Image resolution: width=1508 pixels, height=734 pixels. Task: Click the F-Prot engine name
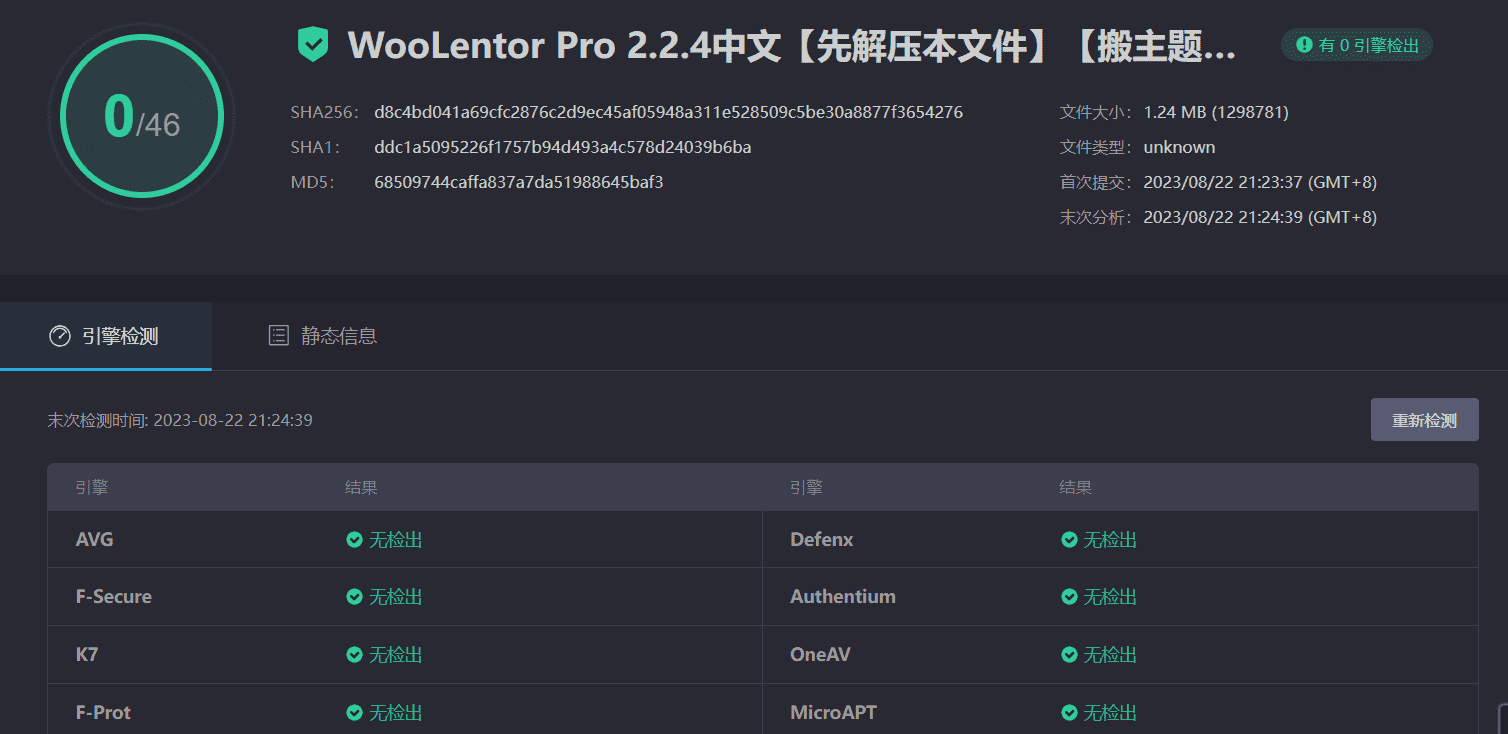click(x=104, y=713)
